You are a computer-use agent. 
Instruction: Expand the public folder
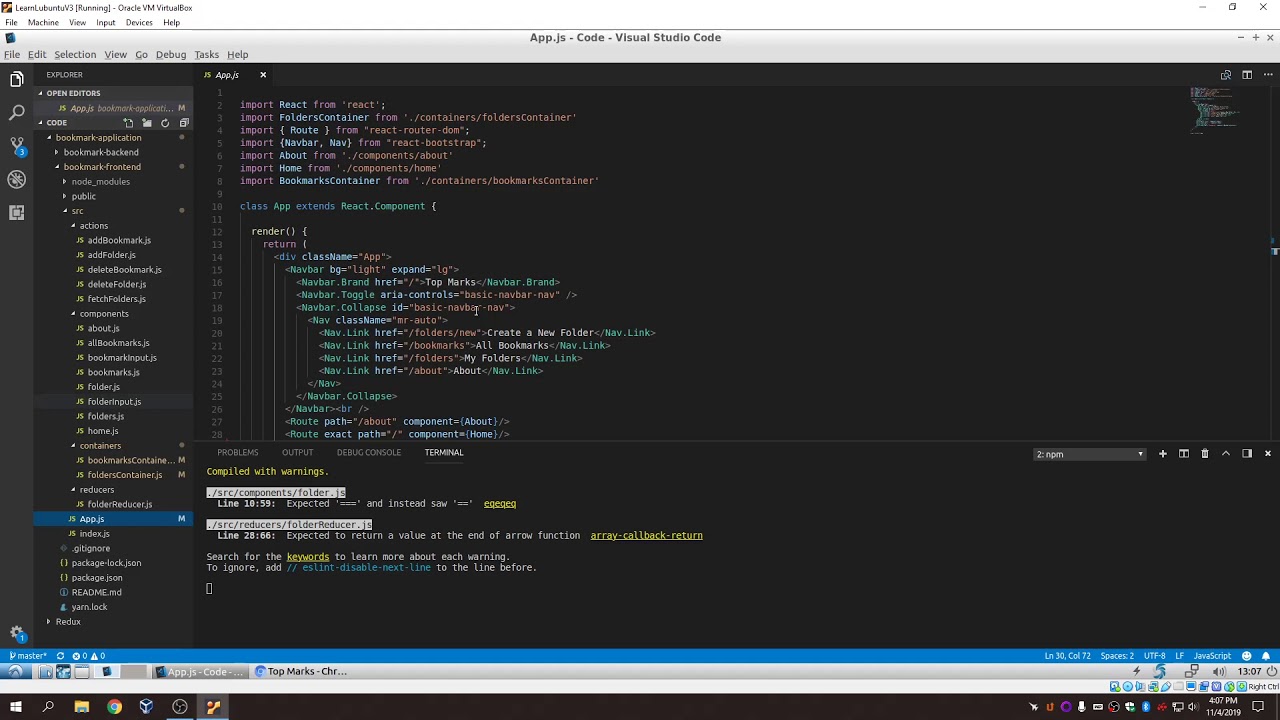(83, 196)
